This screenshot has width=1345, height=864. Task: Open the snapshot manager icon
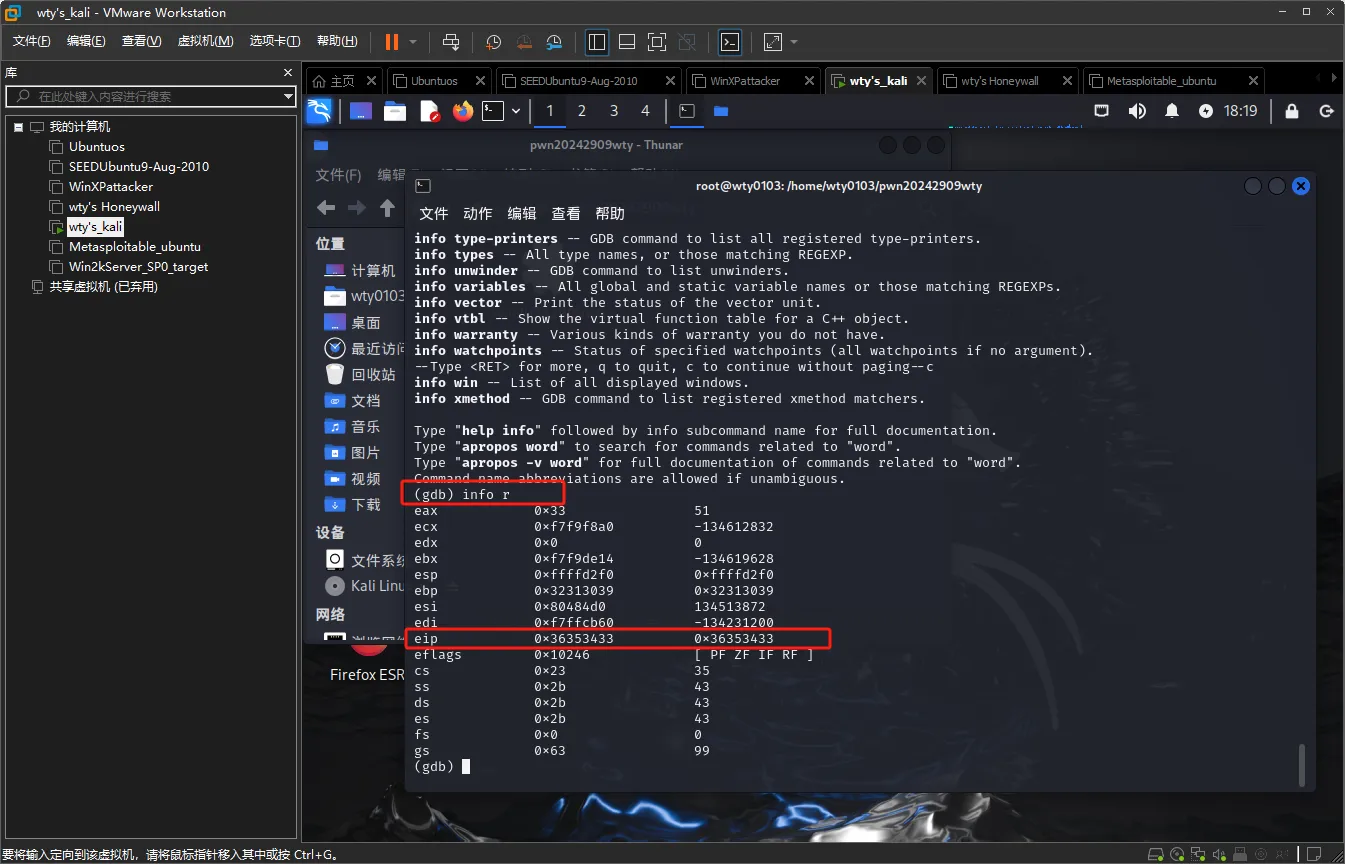(555, 42)
